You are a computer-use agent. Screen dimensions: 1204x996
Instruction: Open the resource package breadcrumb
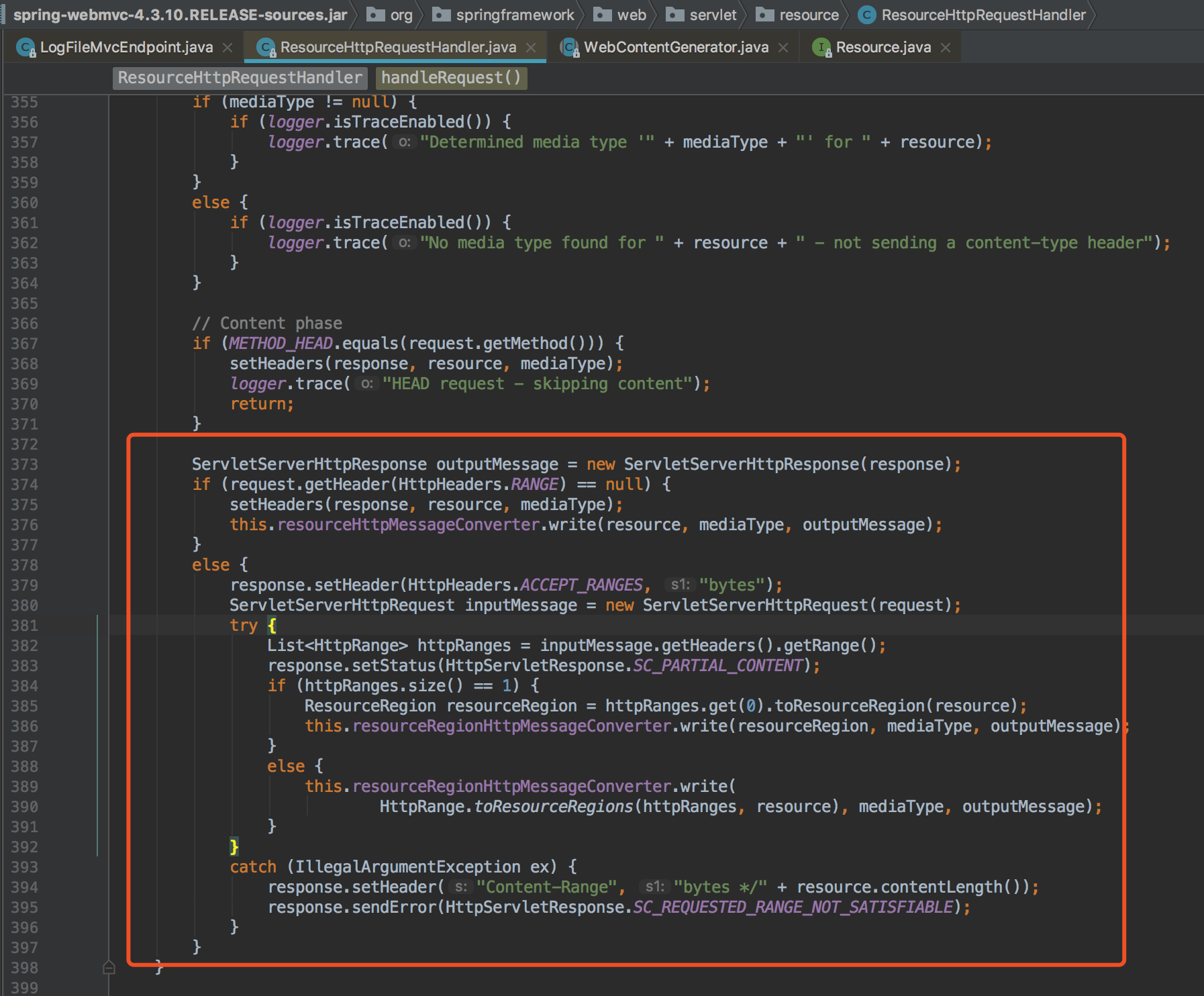click(x=809, y=15)
